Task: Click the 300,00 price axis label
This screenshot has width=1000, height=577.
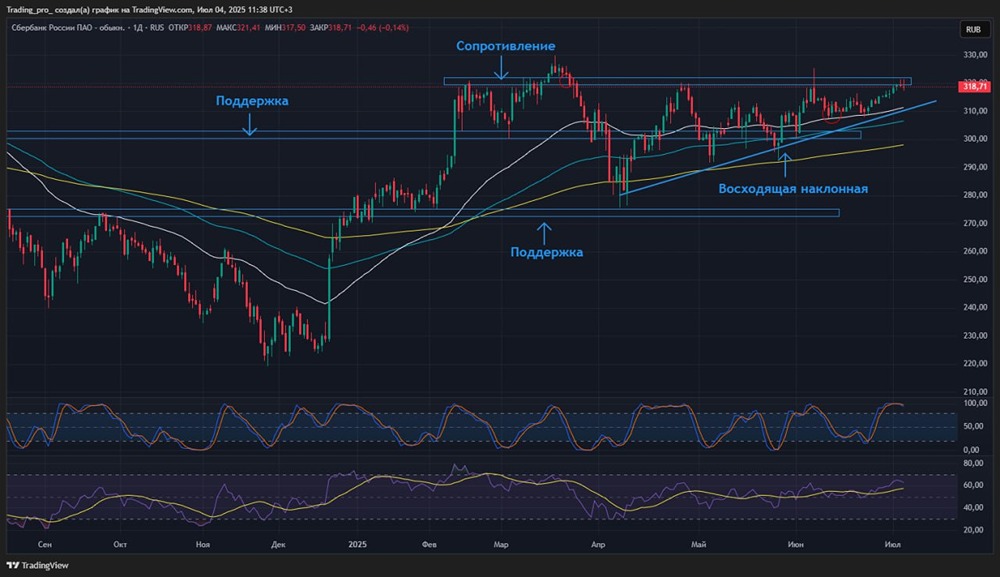Action: [x=975, y=139]
